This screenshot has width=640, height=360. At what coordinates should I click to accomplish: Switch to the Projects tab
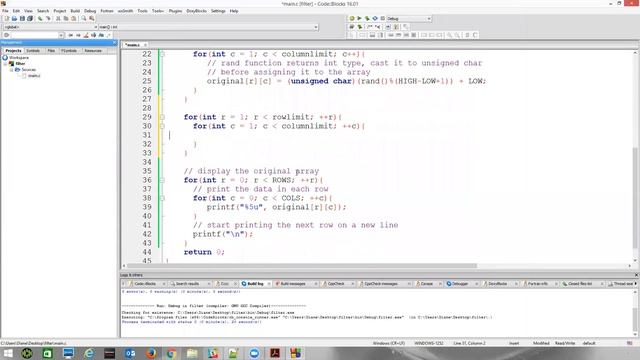coord(13,51)
